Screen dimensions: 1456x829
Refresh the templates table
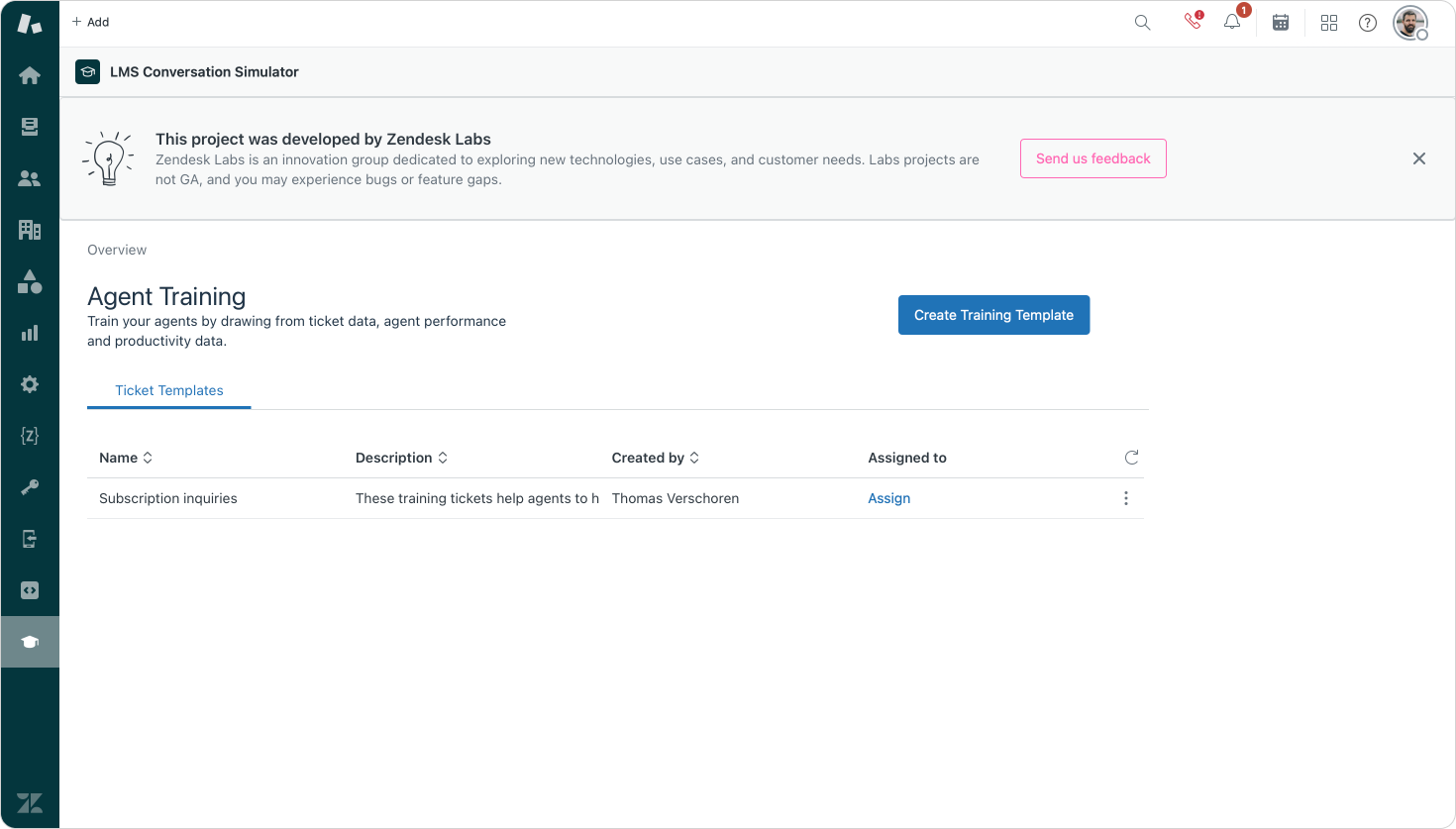pyautogui.click(x=1131, y=457)
